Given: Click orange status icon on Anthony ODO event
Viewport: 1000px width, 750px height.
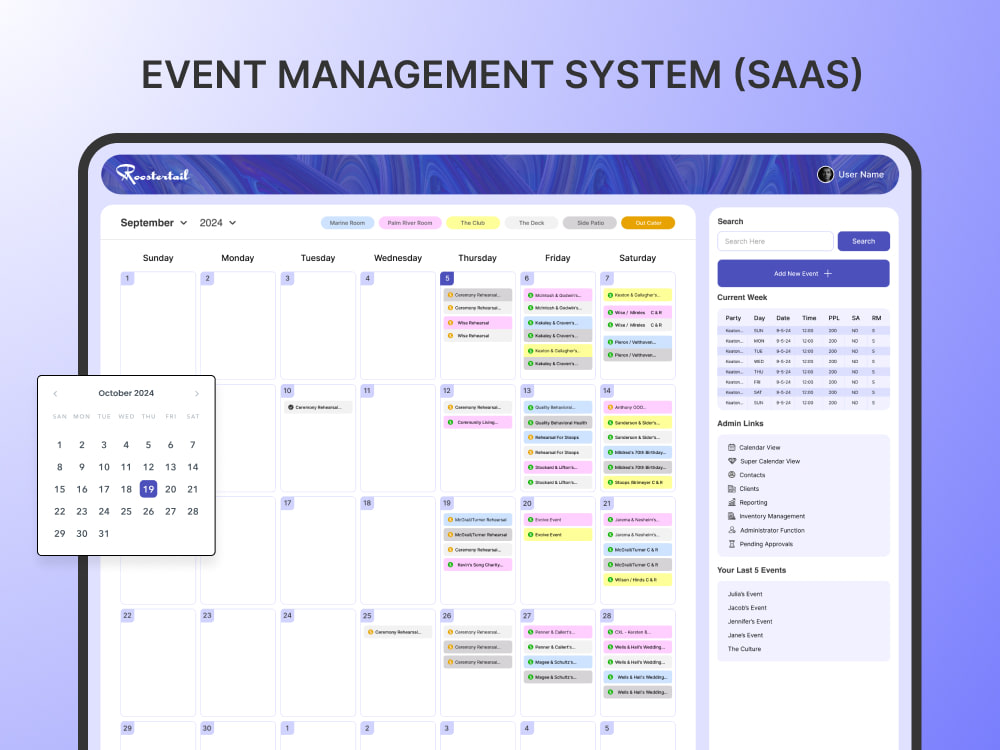Looking at the screenshot, I should pos(610,407).
